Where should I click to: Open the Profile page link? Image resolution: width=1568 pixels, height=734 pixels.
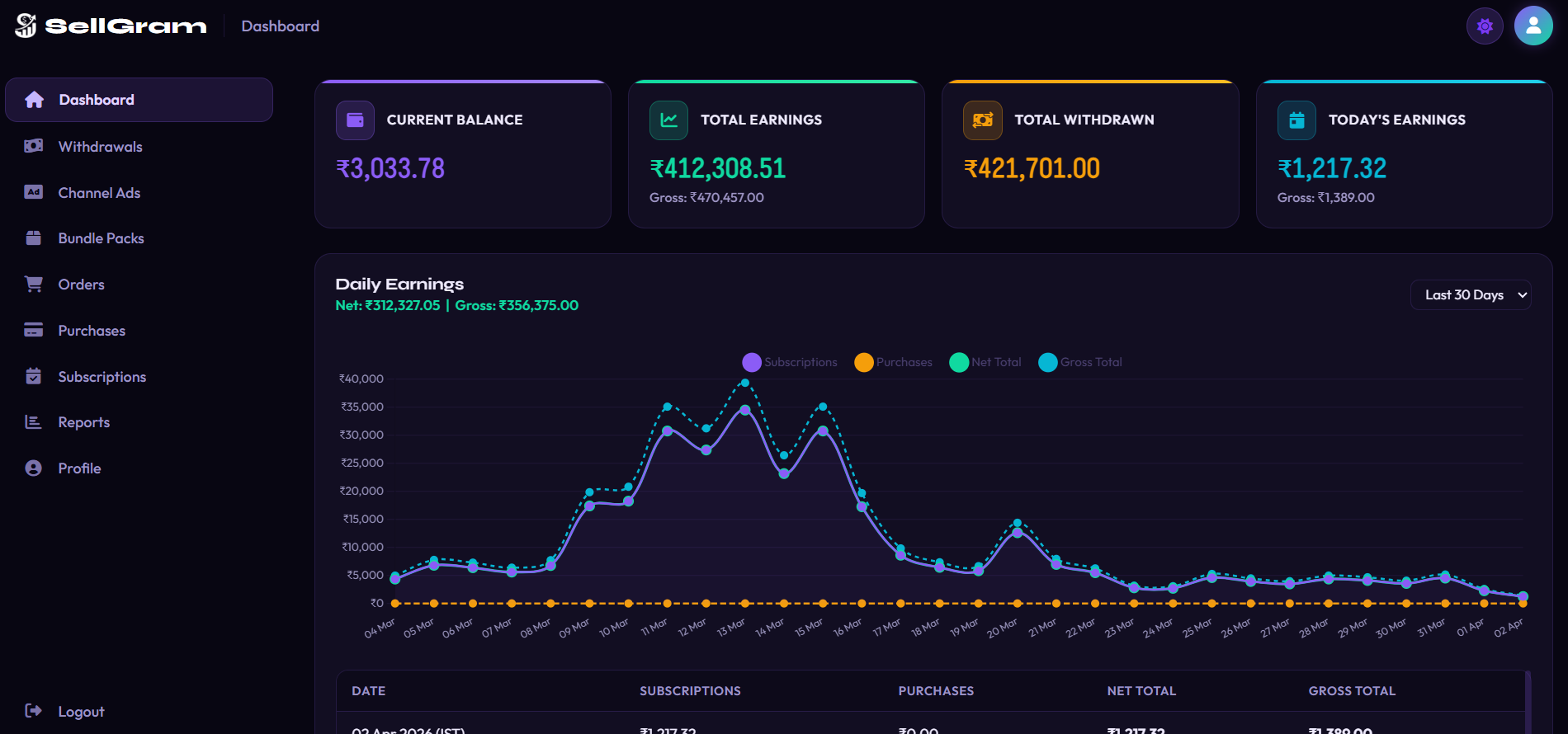click(x=79, y=468)
